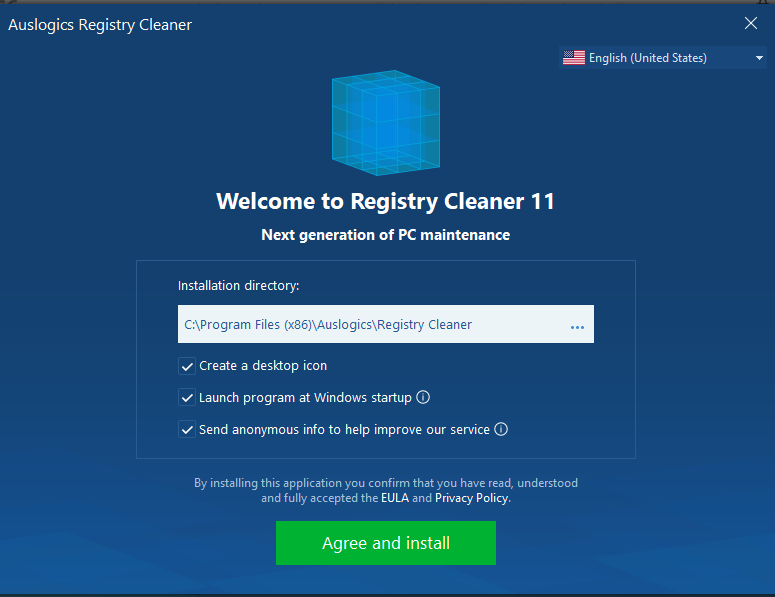Open the Privacy Policy link

pyautogui.click(x=472, y=498)
